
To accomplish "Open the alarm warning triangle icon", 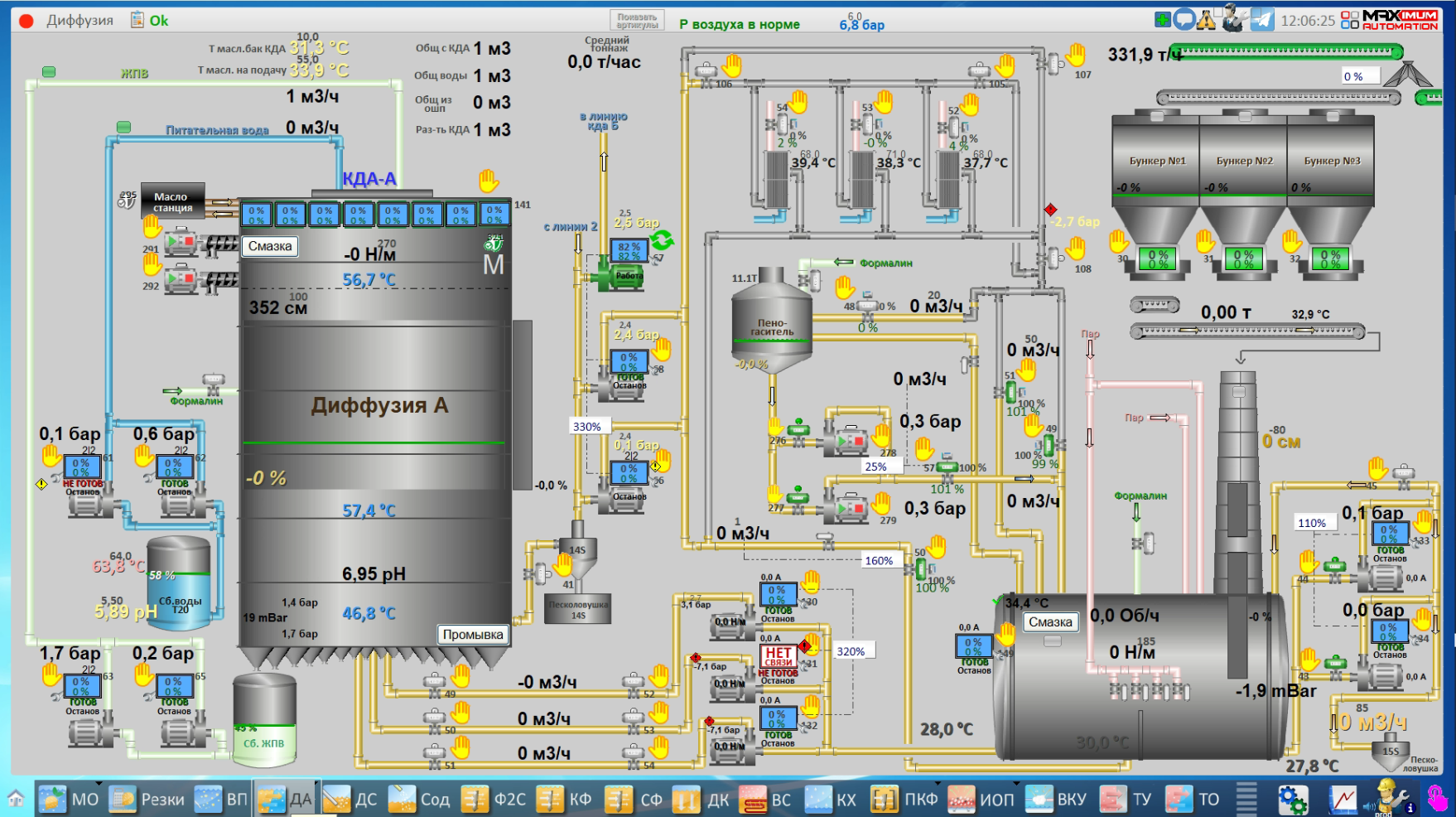I will tap(1207, 20).
